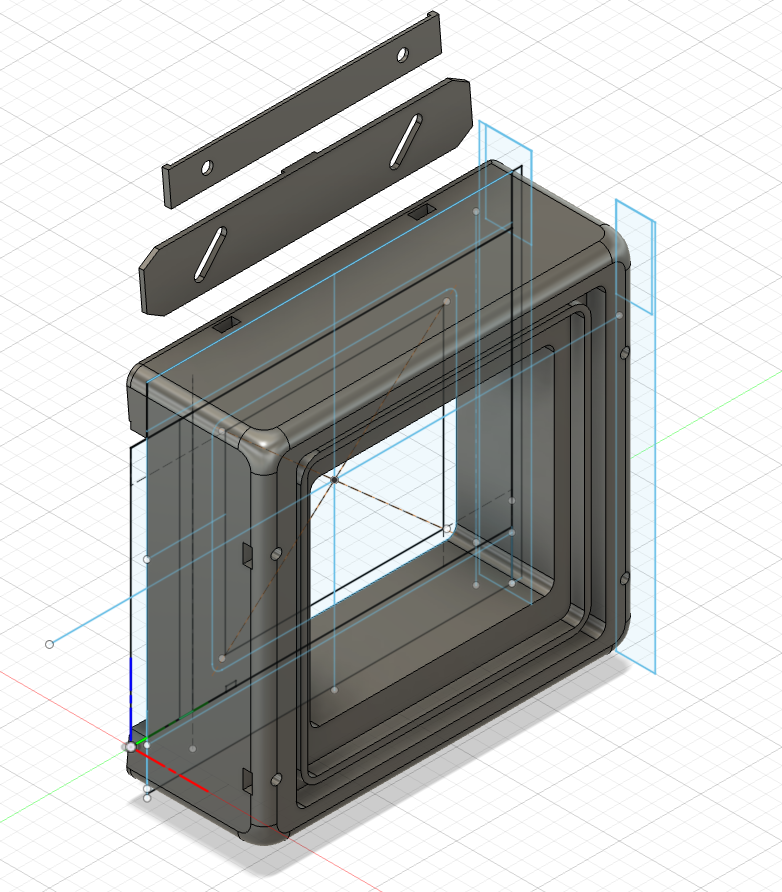Select the wider plate with two diagonal slots
This screenshot has width=782, height=892.
click(306, 196)
